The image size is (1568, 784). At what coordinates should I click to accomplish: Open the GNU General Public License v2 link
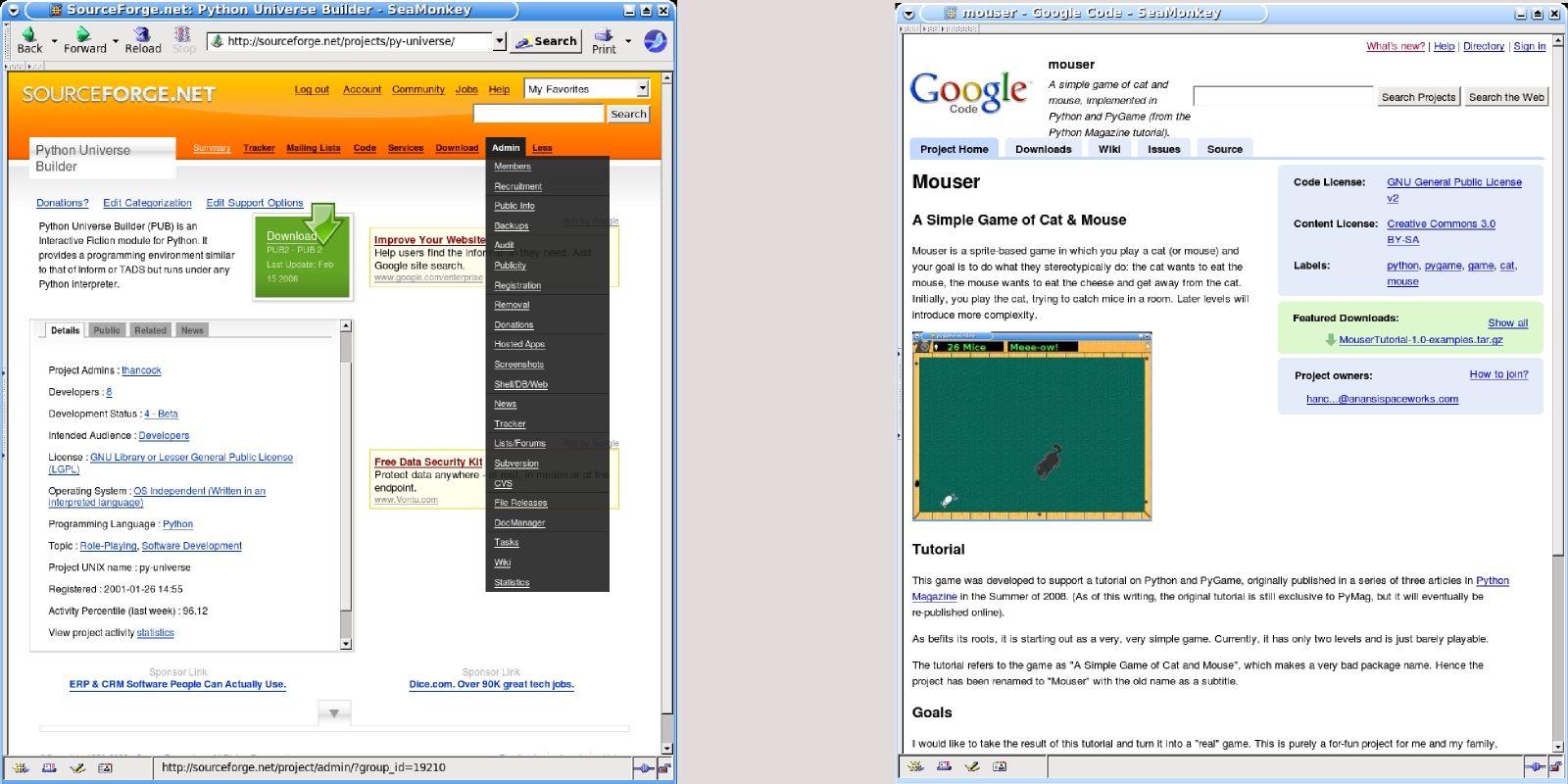pos(1454,190)
